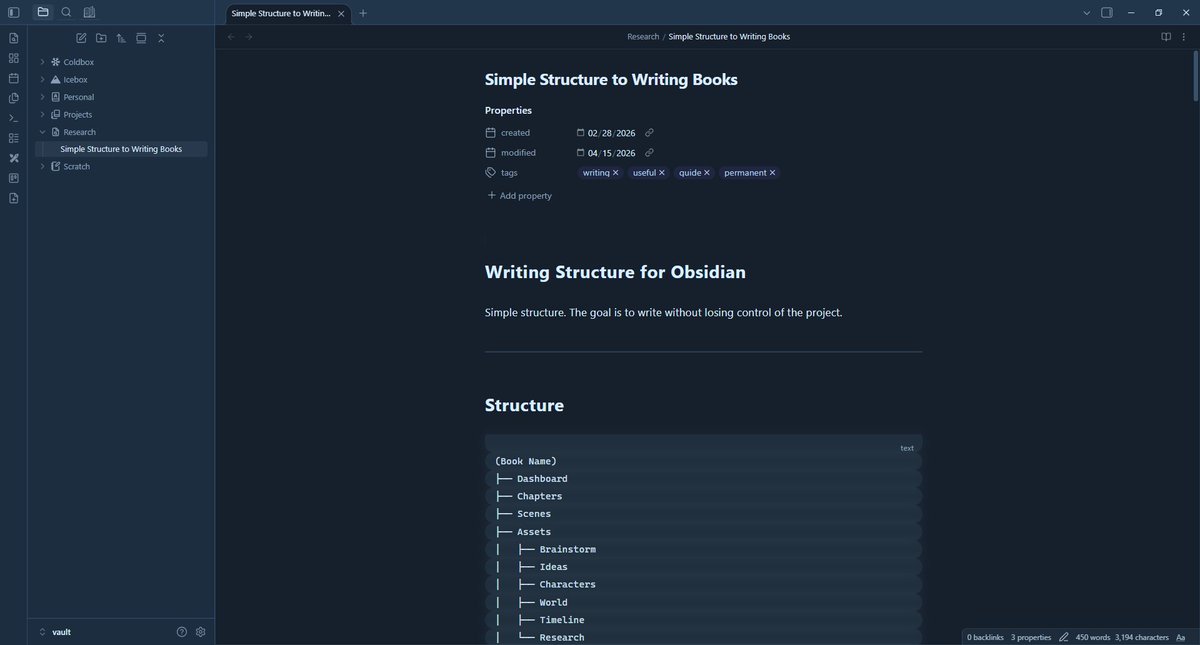Screen dimensions: 1200x645
Task: Remove the writing tag
Action: coord(615,173)
